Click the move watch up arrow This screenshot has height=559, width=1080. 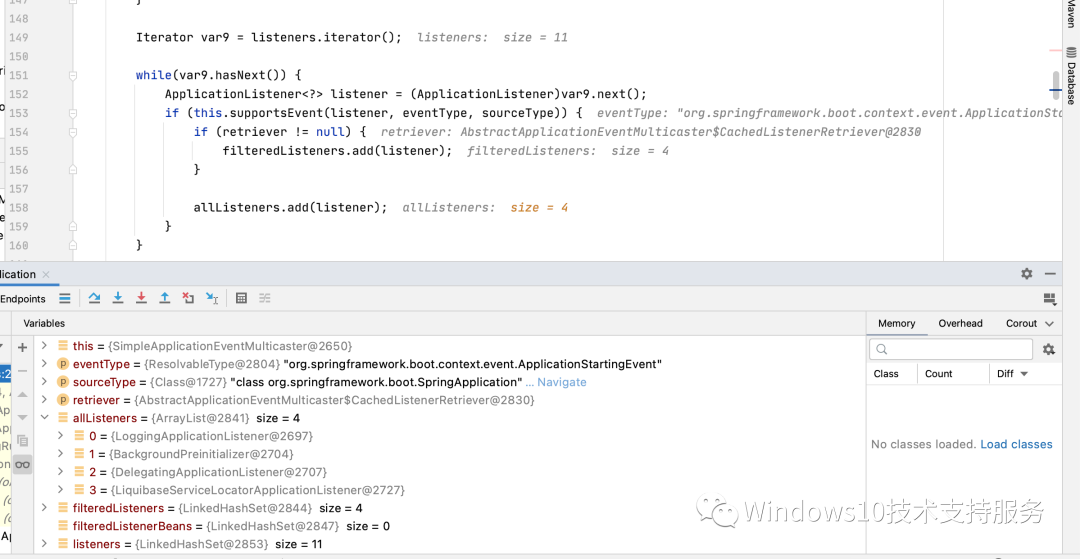[22, 394]
